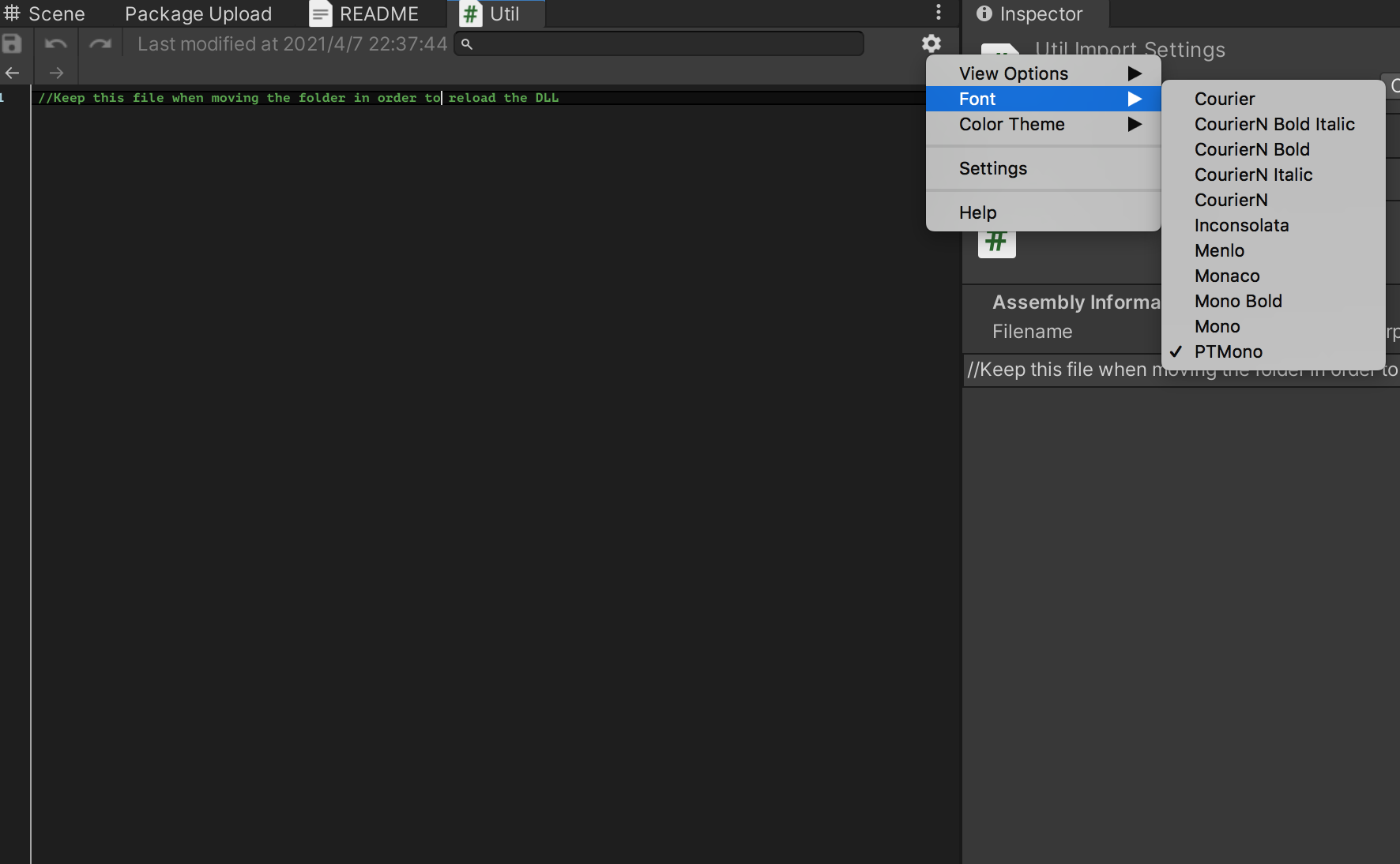Image resolution: width=1400 pixels, height=864 pixels.
Task: Redo the last edit
Action: (x=101, y=43)
